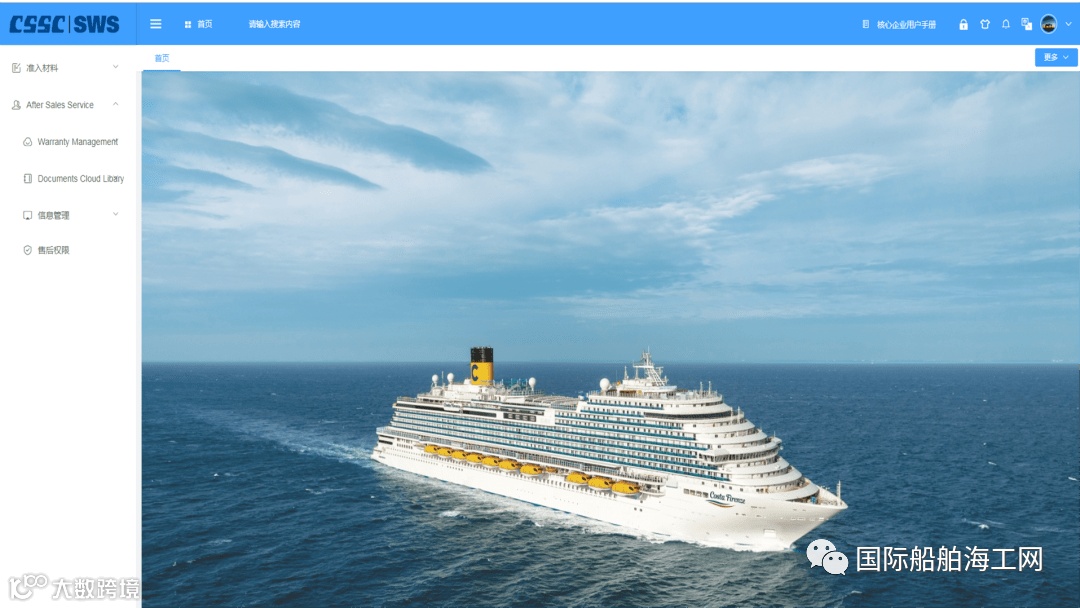
Task: Open Documents Cloud Library menu item
Action: (x=73, y=178)
